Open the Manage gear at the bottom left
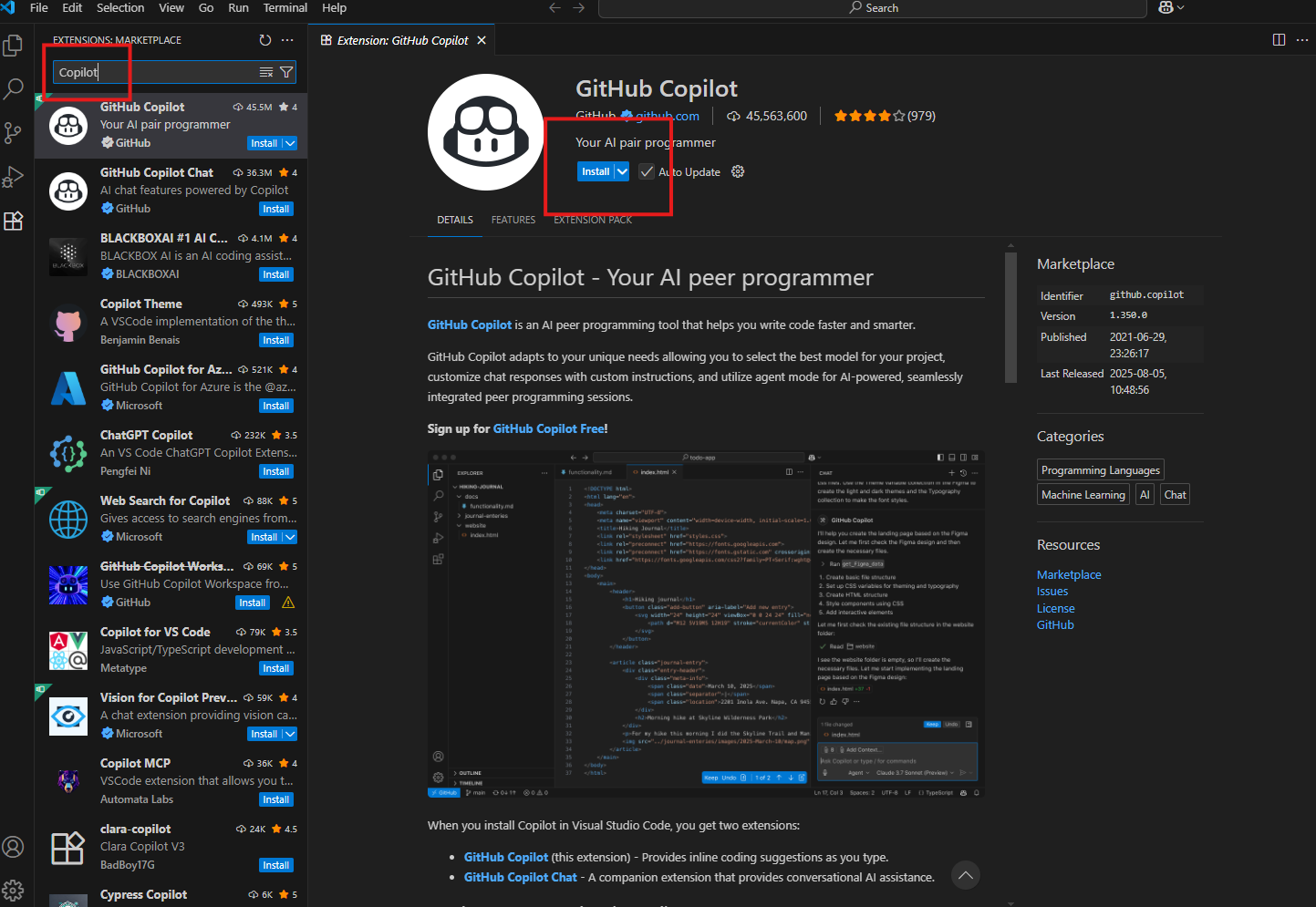The height and width of the screenshot is (907, 1316). coord(14,891)
